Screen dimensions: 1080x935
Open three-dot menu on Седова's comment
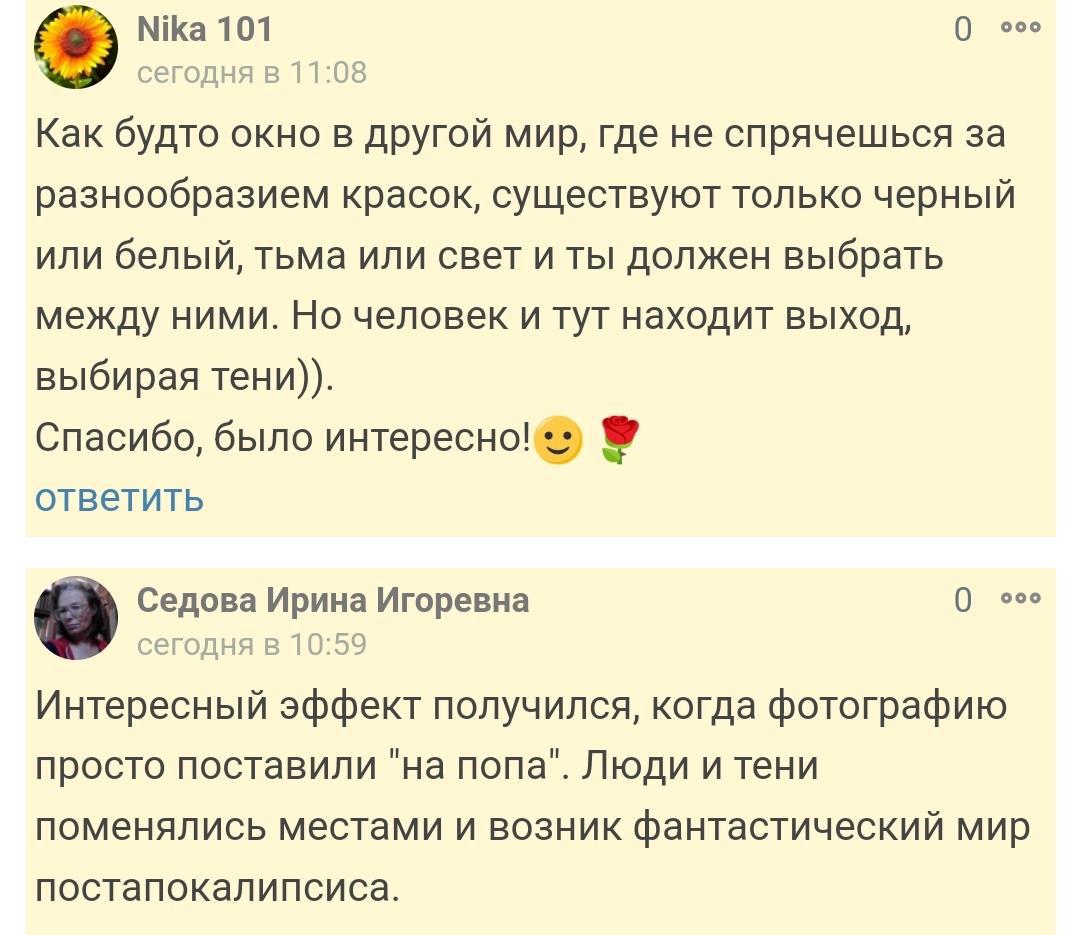[x=1021, y=599]
